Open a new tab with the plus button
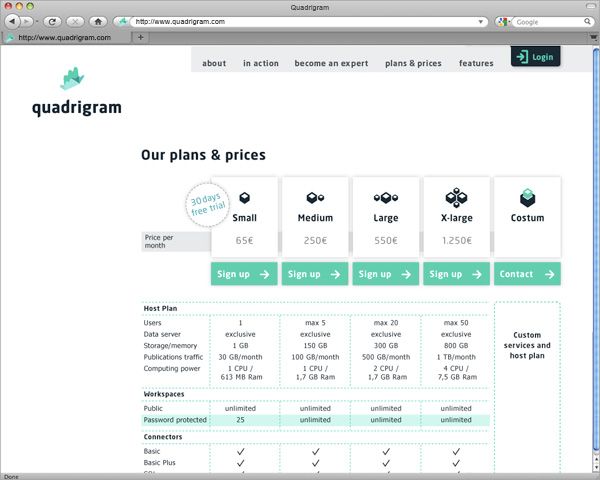This screenshot has height=480, width=600. 140,37
